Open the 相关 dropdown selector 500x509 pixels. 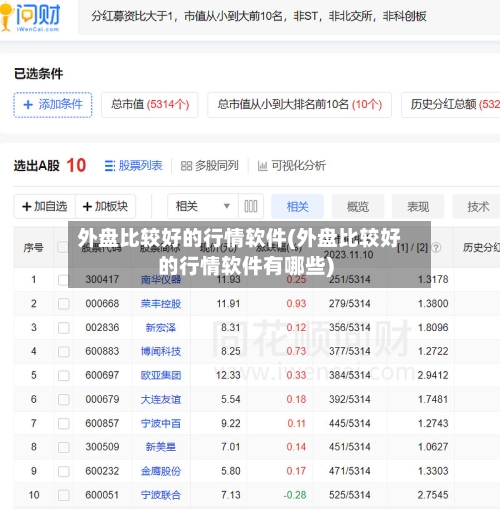203,206
